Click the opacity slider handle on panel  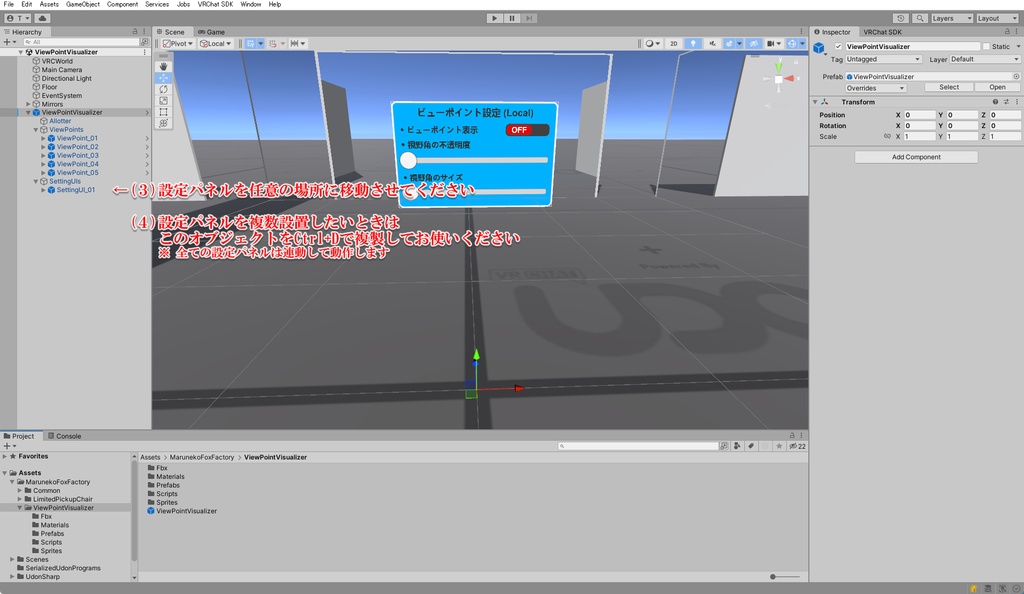click(408, 160)
